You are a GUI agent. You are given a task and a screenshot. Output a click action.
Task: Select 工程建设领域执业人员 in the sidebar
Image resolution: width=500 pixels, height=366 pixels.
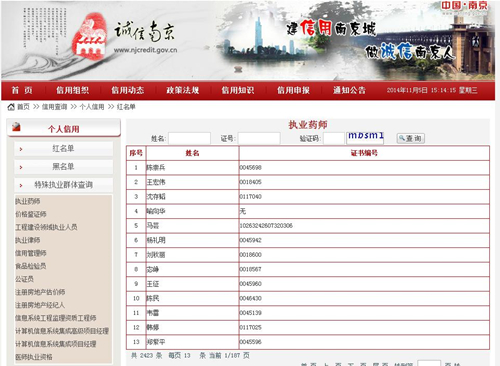(x=46, y=227)
